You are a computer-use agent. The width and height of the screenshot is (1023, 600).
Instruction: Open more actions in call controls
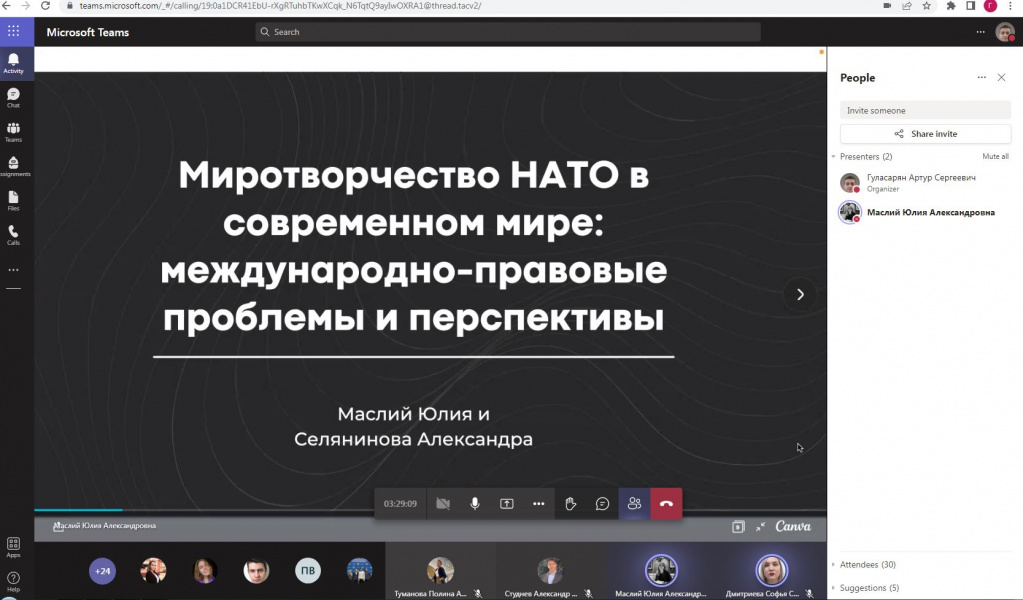pos(538,503)
